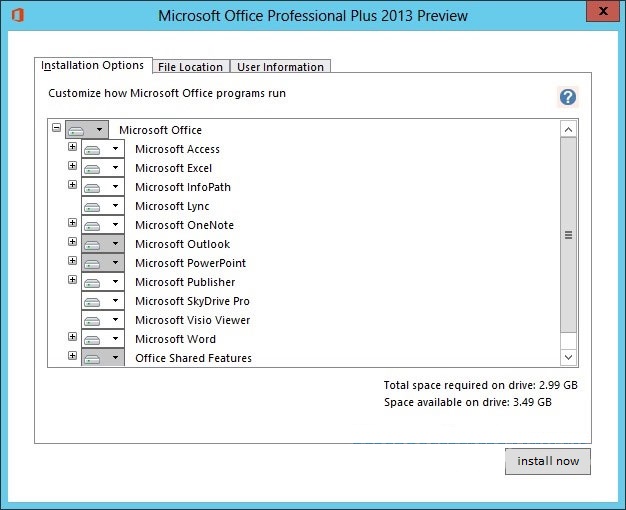Screen dimensions: 626x510
Task: Select the Office Shared Features label
Action: (194, 358)
